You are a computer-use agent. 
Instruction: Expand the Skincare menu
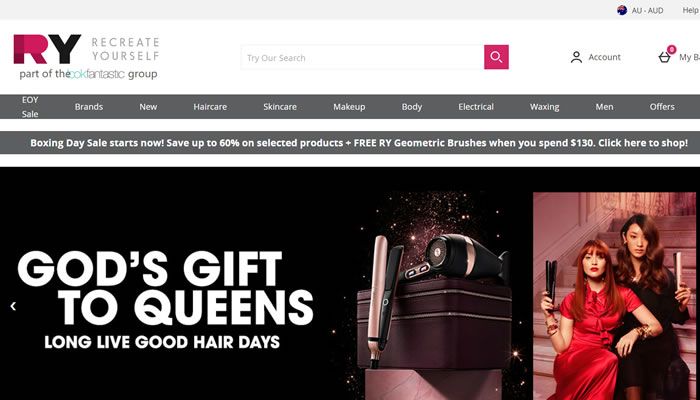[280, 107]
